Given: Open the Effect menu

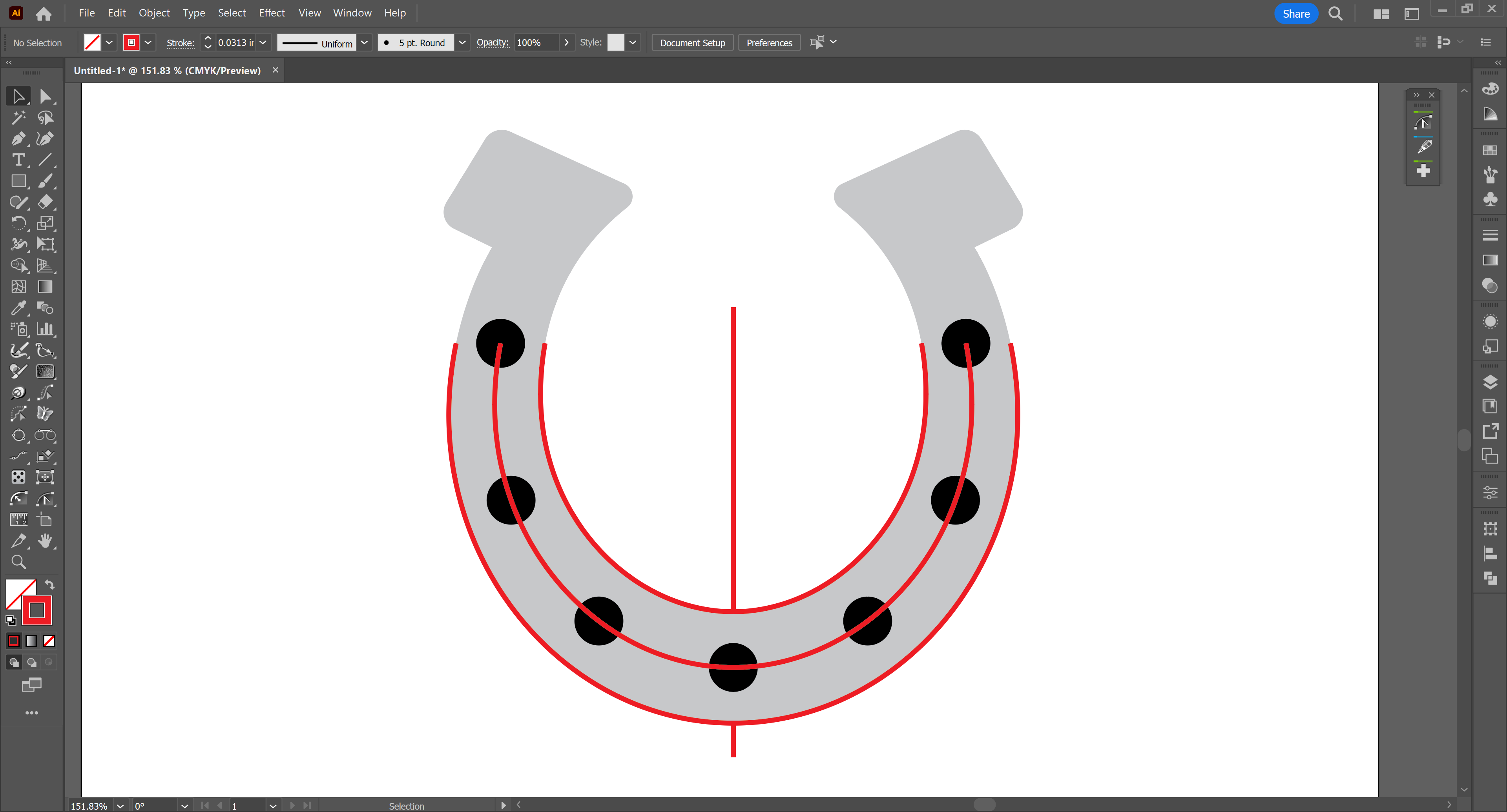Looking at the screenshot, I should [272, 12].
